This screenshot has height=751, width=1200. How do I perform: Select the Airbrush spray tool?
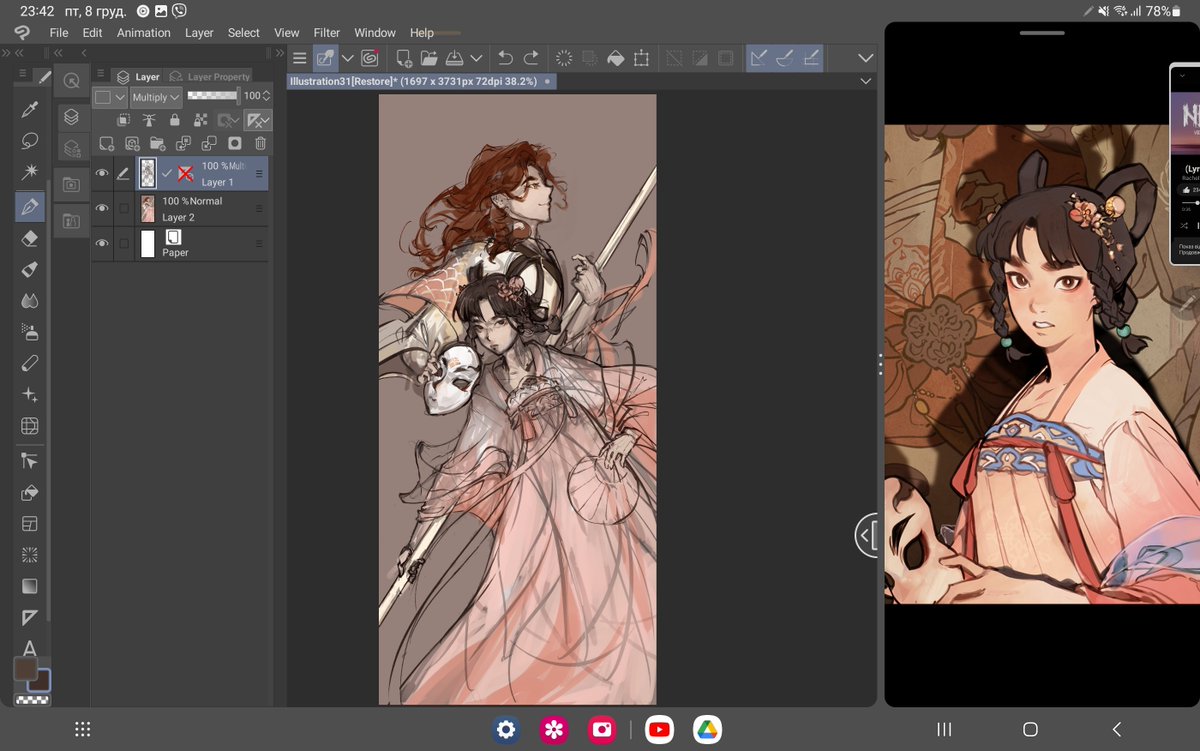click(x=30, y=333)
